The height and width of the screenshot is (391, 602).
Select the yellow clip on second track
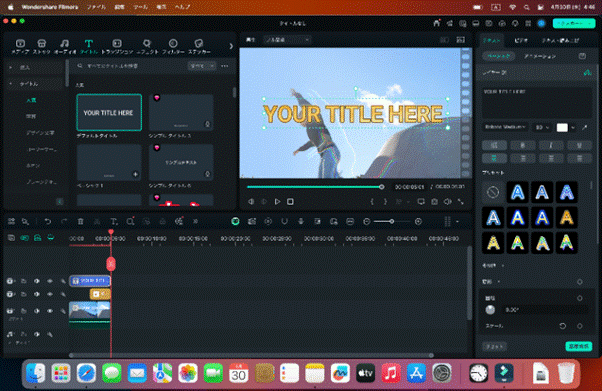pos(100,294)
